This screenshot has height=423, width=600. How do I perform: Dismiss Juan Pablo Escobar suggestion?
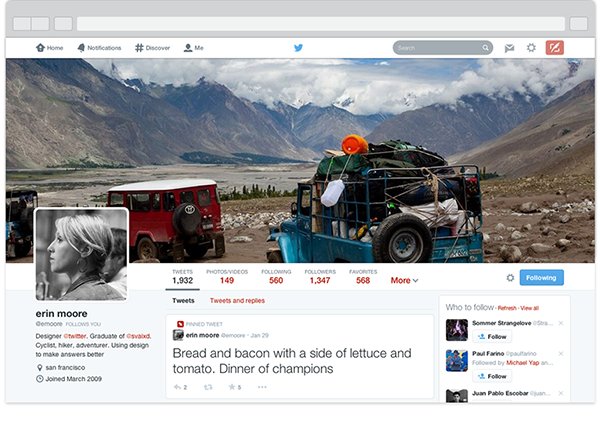[561, 393]
